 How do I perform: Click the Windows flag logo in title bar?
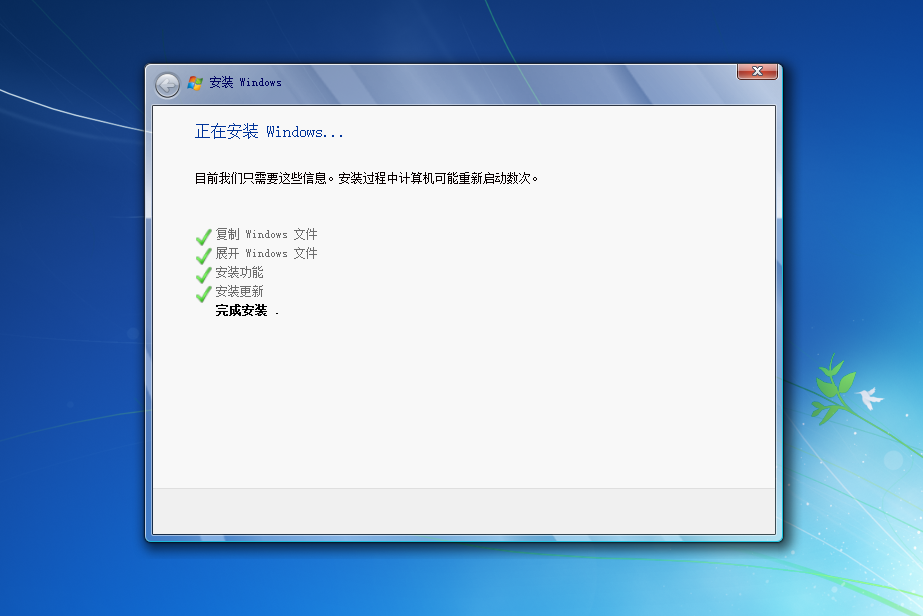coord(195,83)
